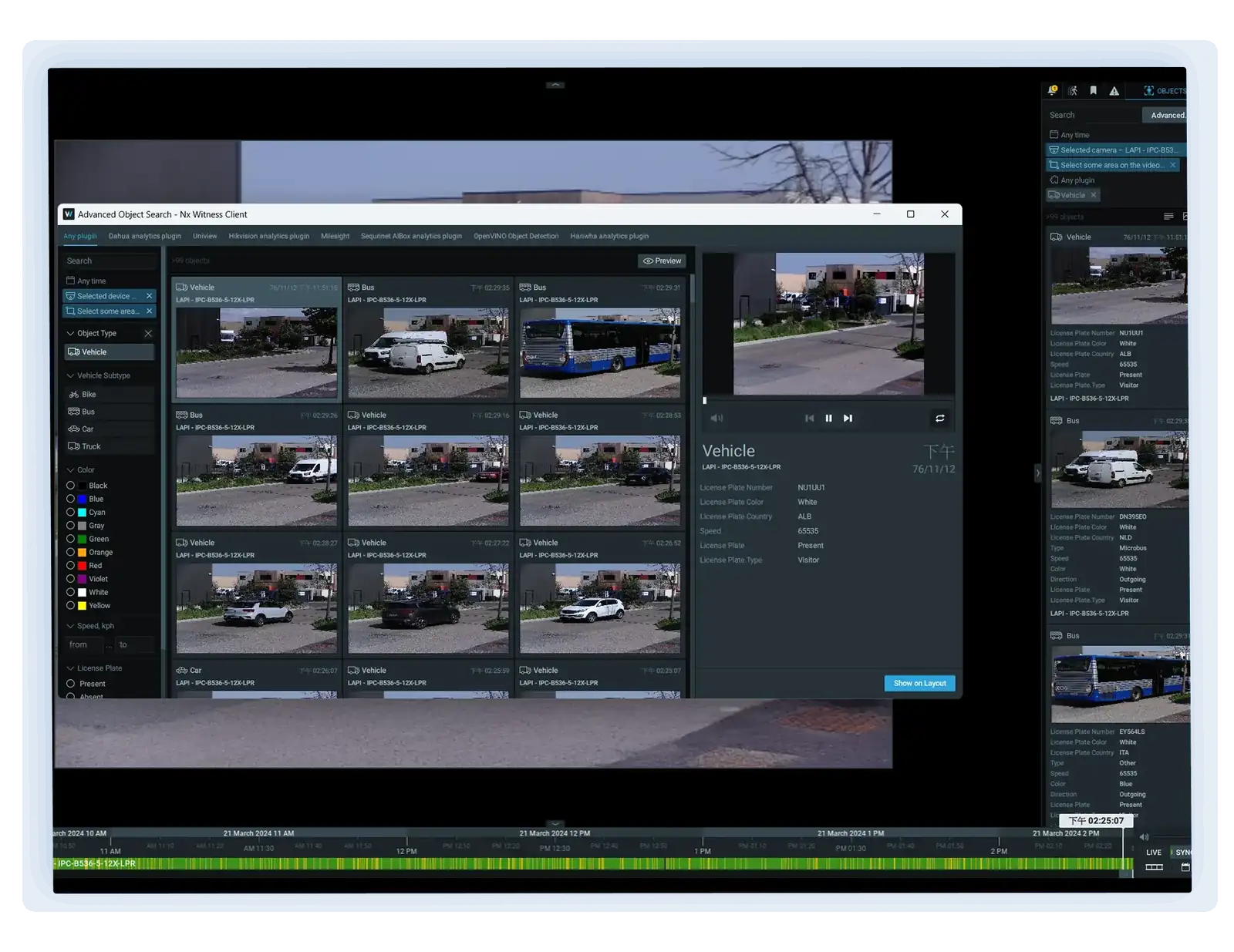Screen dimensions: 1234x952
Task: Collapse the Vehicle Subtype section
Action: coord(70,375)
